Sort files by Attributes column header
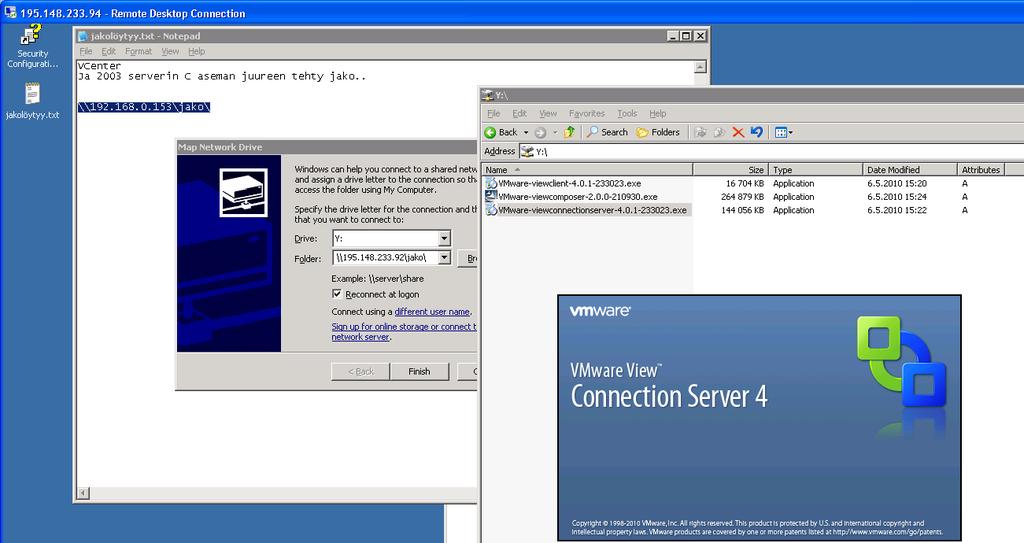The width and height of the screenshot is (1024, 543). tap(981, 169)
